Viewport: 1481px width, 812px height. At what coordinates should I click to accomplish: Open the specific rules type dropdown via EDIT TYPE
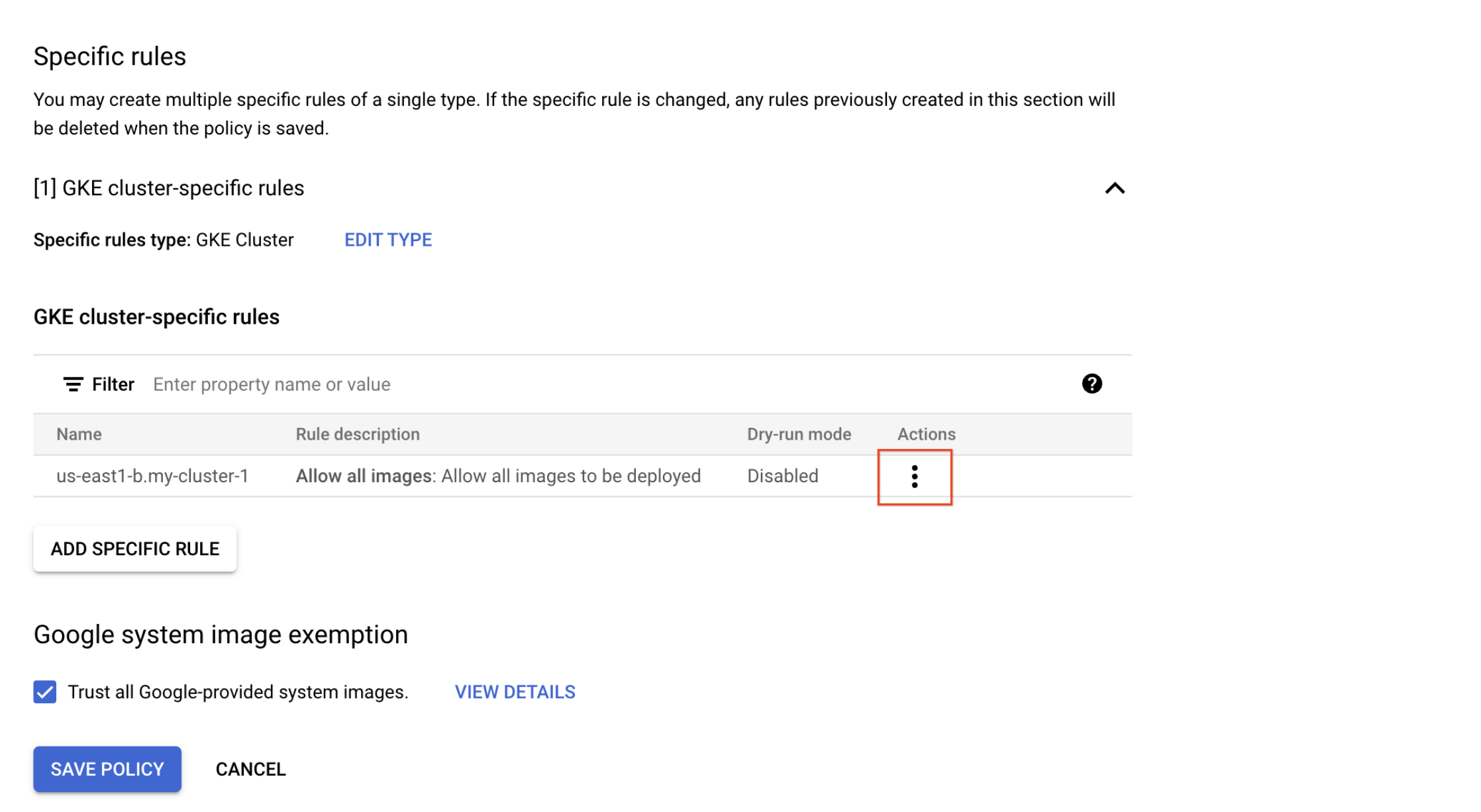[388, 240]
